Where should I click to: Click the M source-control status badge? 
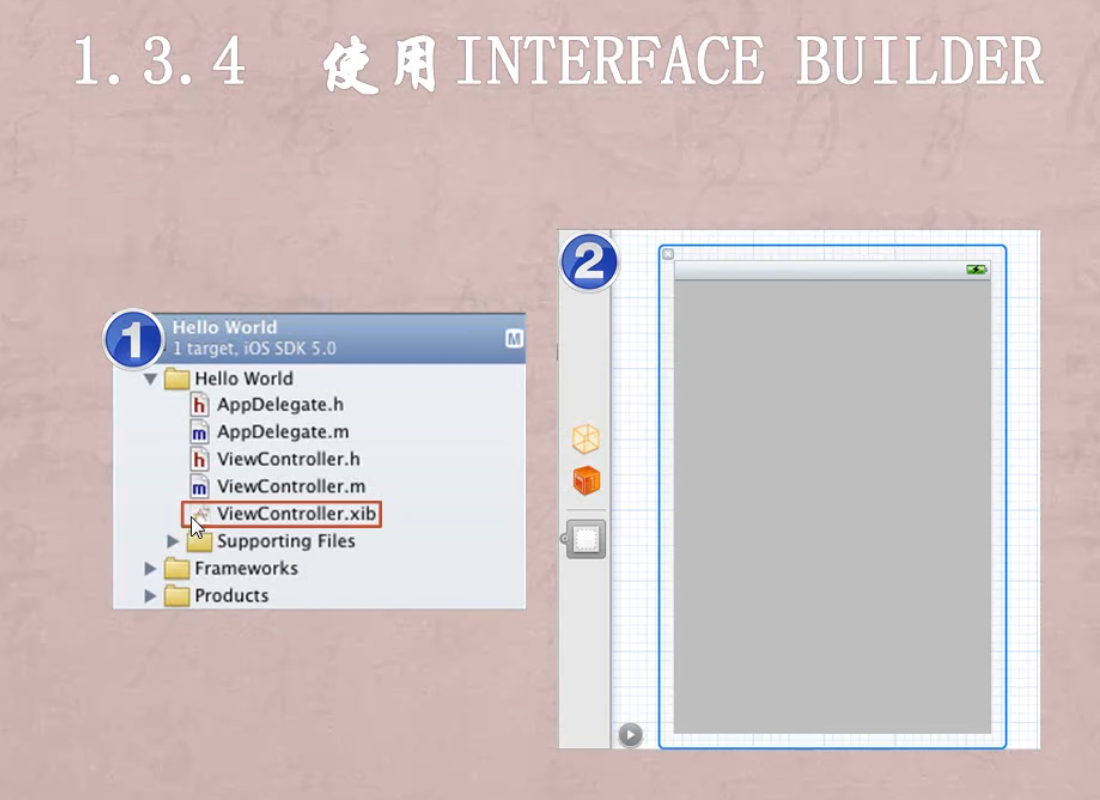point(514,339)
